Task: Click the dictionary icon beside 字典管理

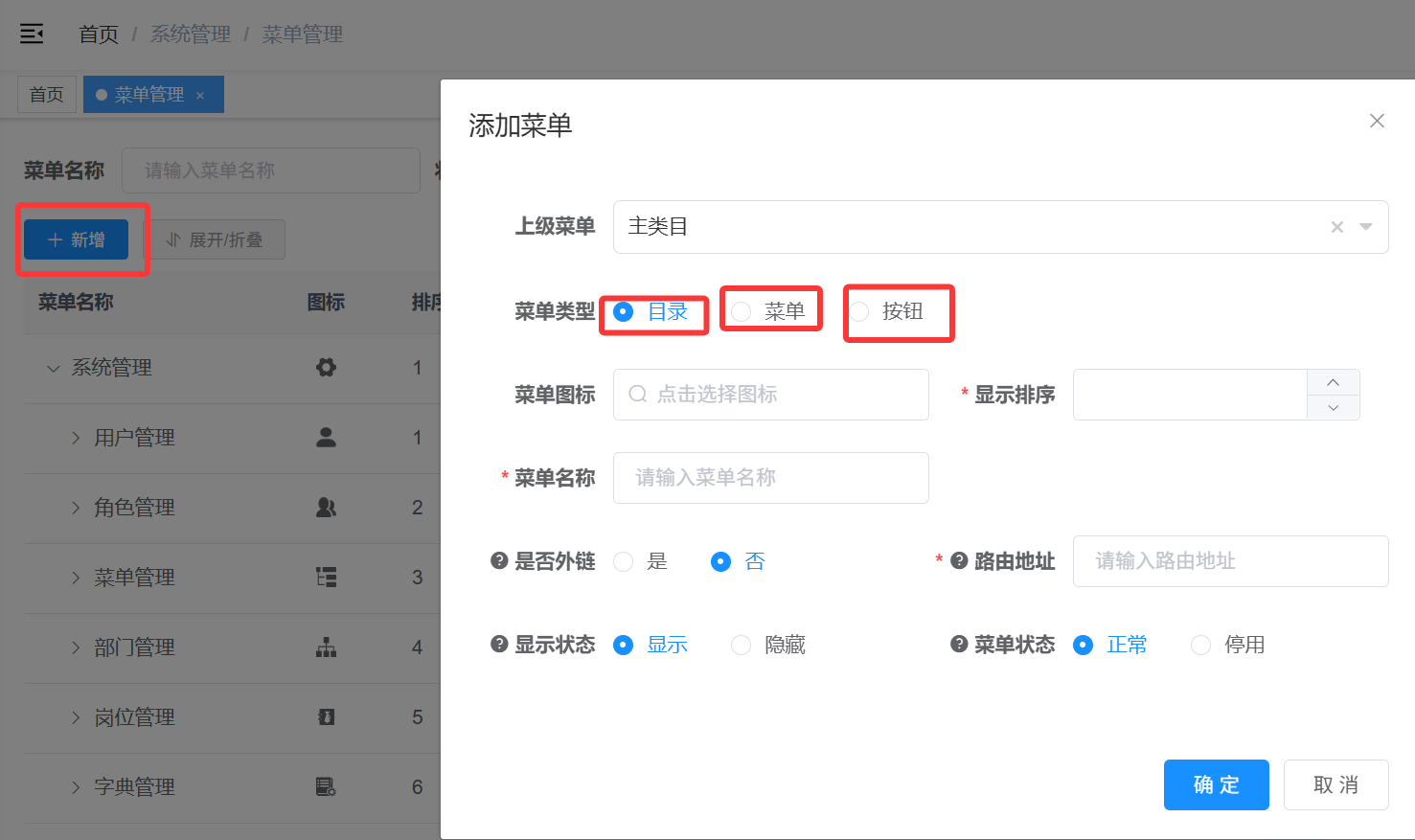Action: coord(326,786)
